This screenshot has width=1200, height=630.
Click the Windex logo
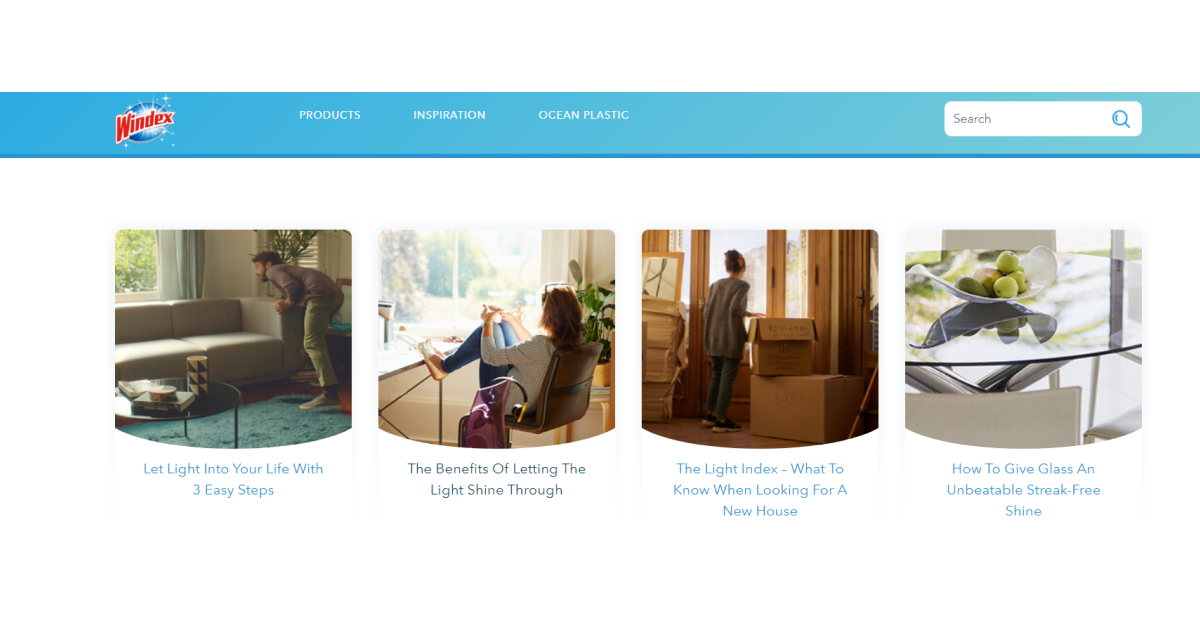click(146, 121)
